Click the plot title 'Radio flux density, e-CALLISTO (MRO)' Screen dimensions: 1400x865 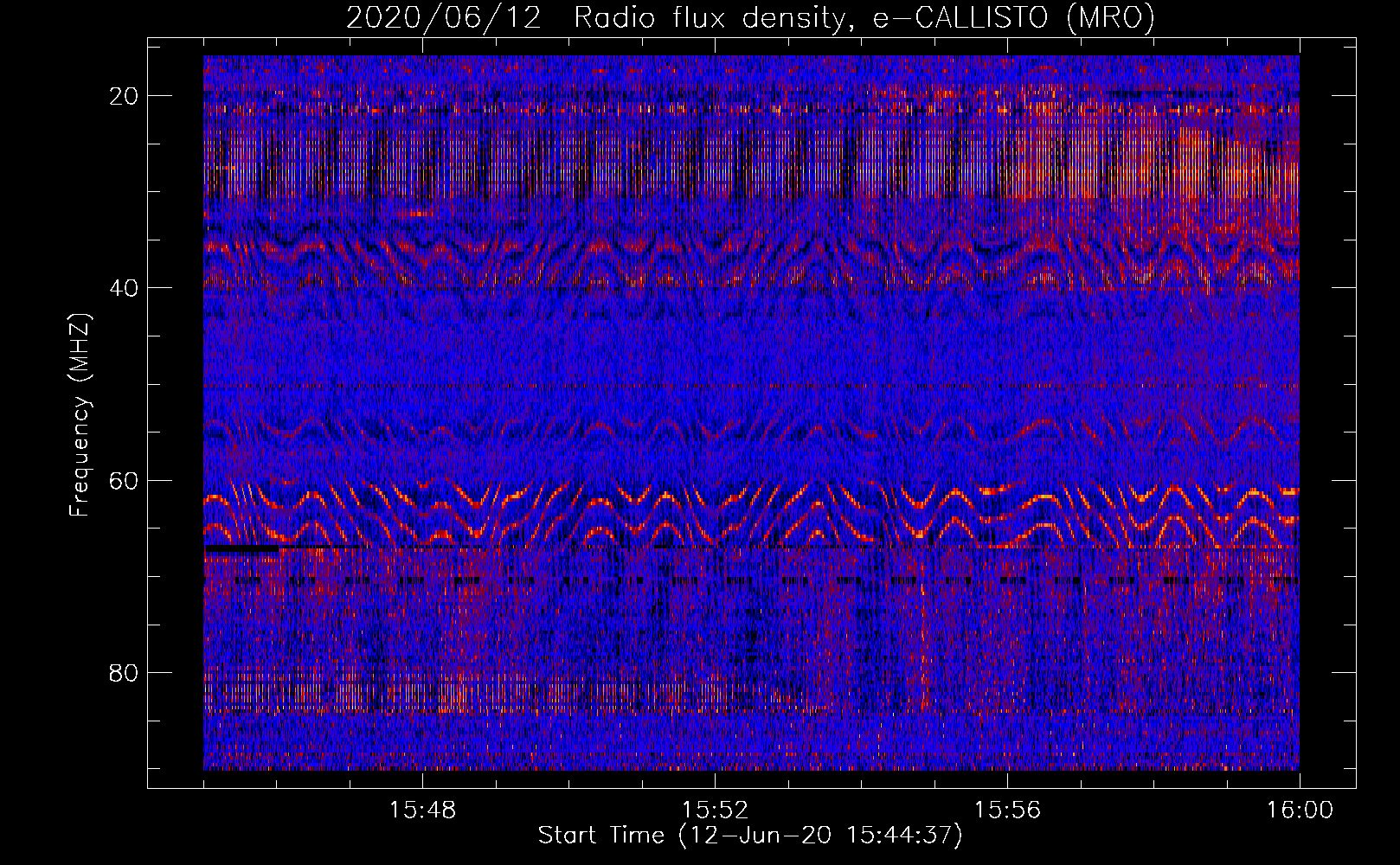coord(864,18)
